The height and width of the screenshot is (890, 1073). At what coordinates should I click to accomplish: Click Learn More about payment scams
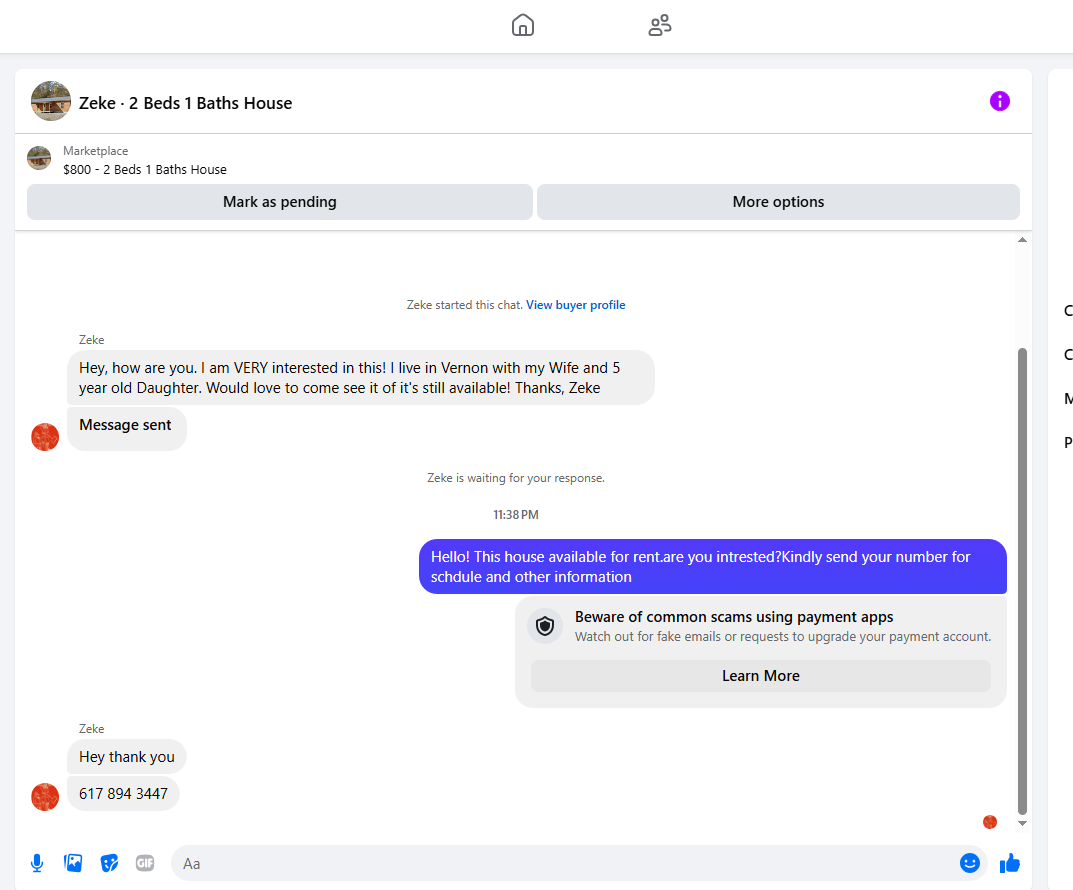[760, 676]
